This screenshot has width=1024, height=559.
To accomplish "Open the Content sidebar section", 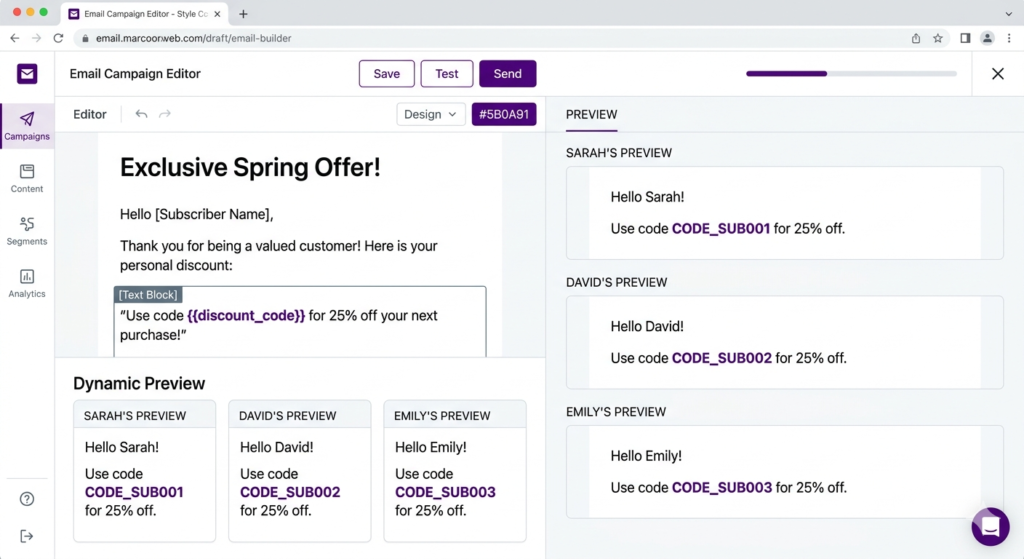I will pos(27,178).
